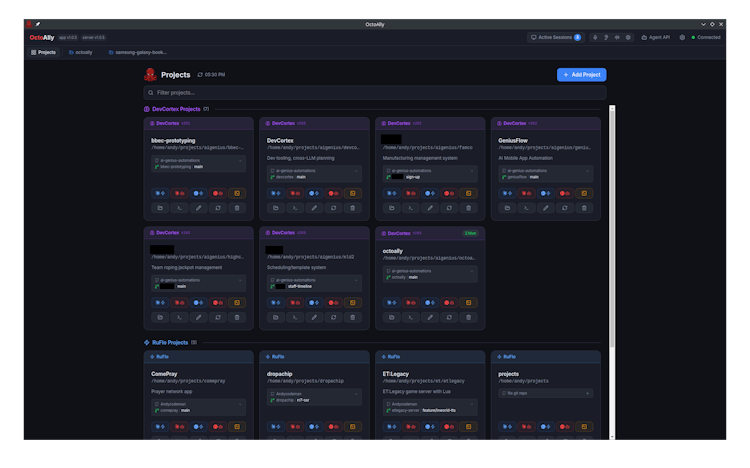Open the samsung-galaxy-book tab
Image resolution: width=750 pixels, height=468 pixels.
(138, 52)
